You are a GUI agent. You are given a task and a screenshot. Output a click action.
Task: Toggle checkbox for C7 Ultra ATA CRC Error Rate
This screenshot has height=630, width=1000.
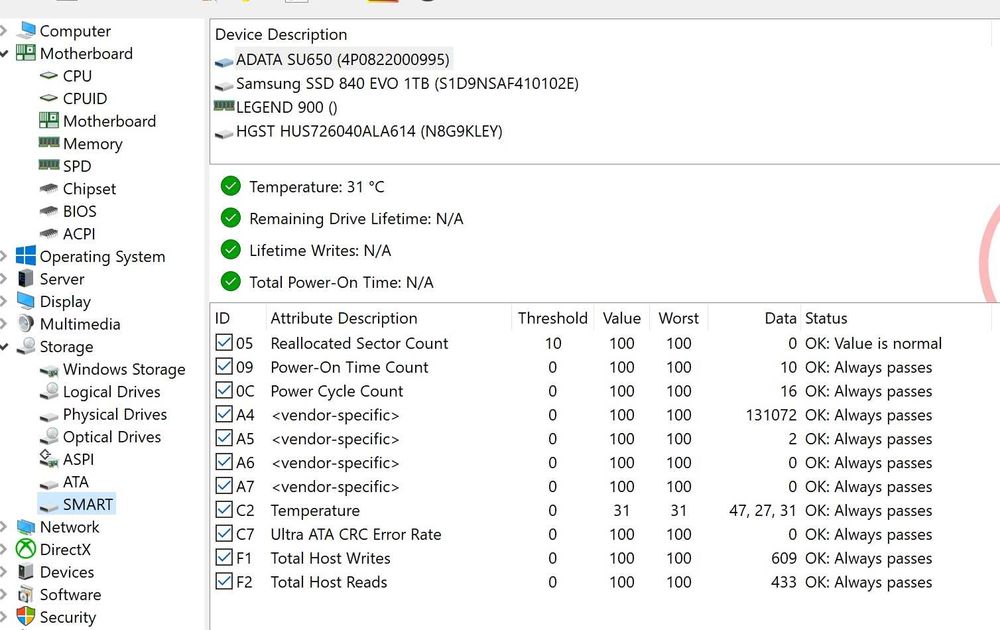click(224, 534)
